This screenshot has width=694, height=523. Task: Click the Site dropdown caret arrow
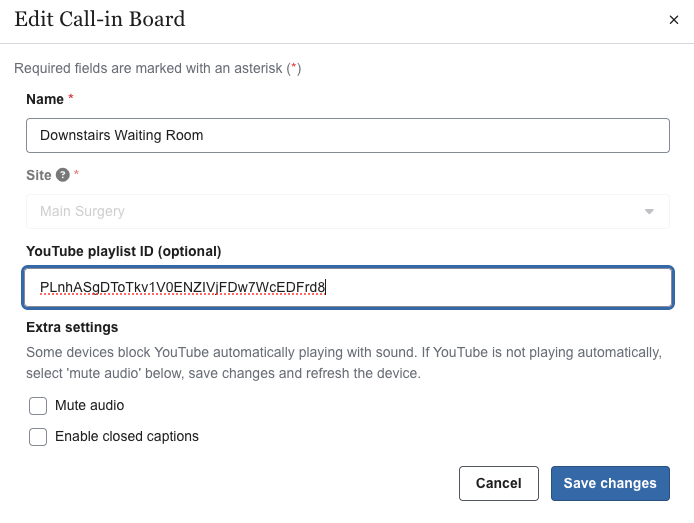649,212
